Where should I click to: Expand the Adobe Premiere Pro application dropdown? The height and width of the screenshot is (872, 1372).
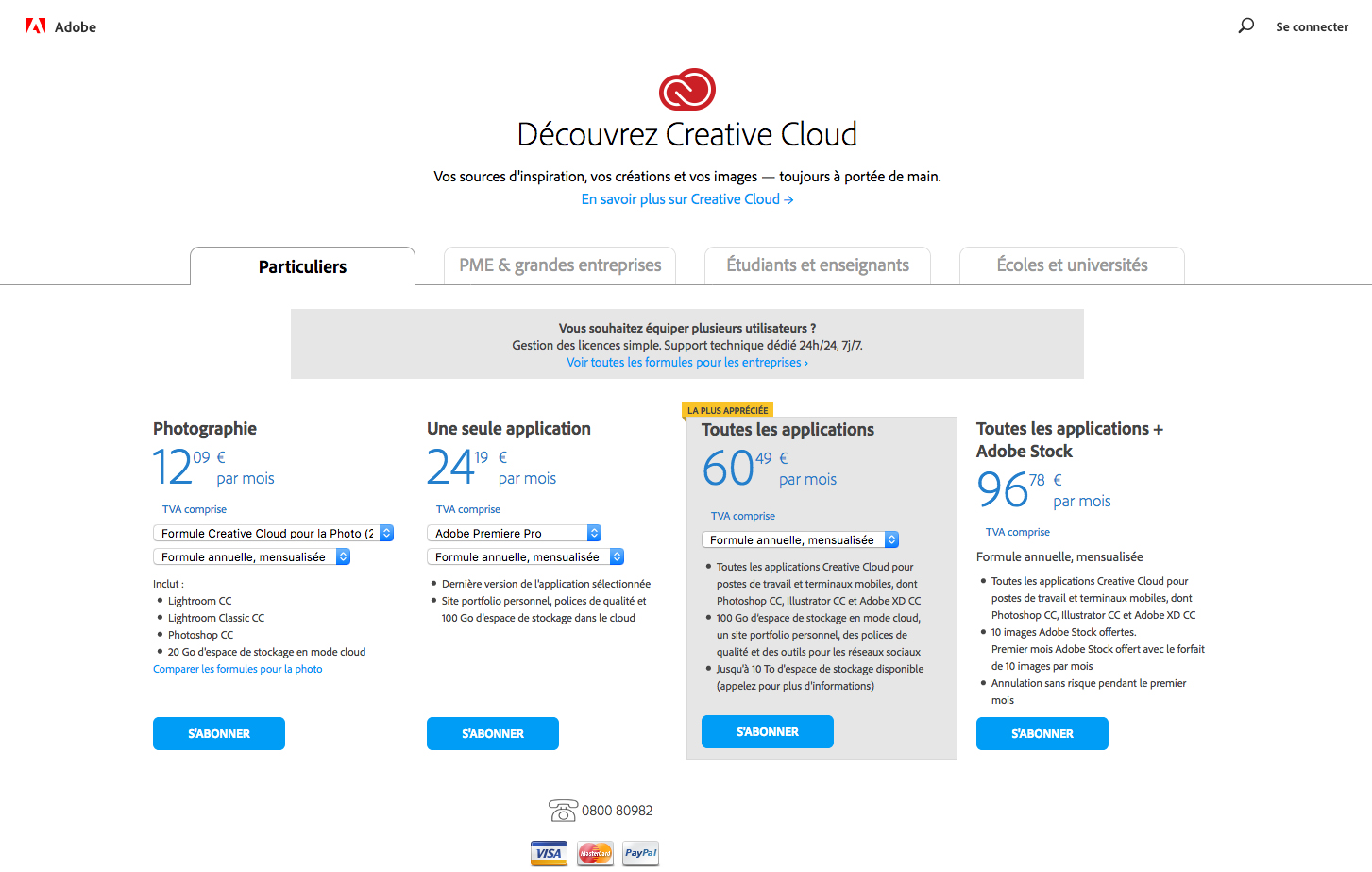[514, 533]
